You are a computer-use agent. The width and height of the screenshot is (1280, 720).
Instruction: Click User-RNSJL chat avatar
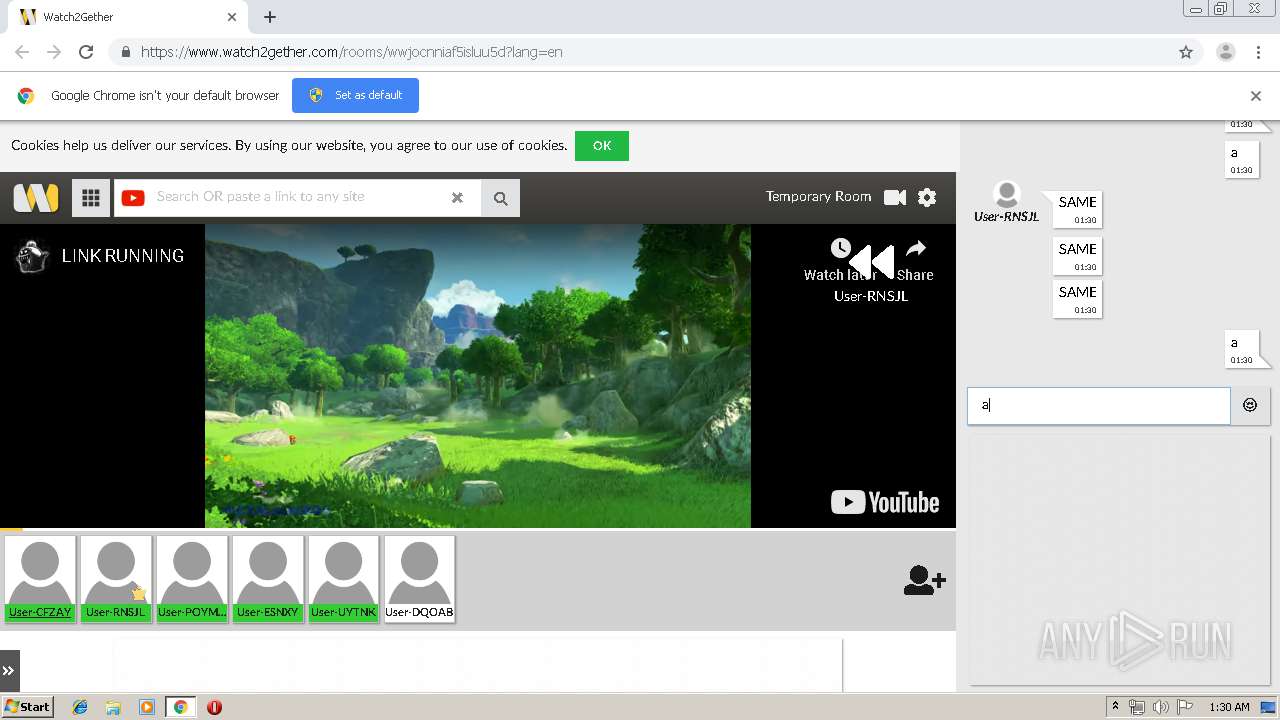pyautogui.click(x=1007, y=195)
